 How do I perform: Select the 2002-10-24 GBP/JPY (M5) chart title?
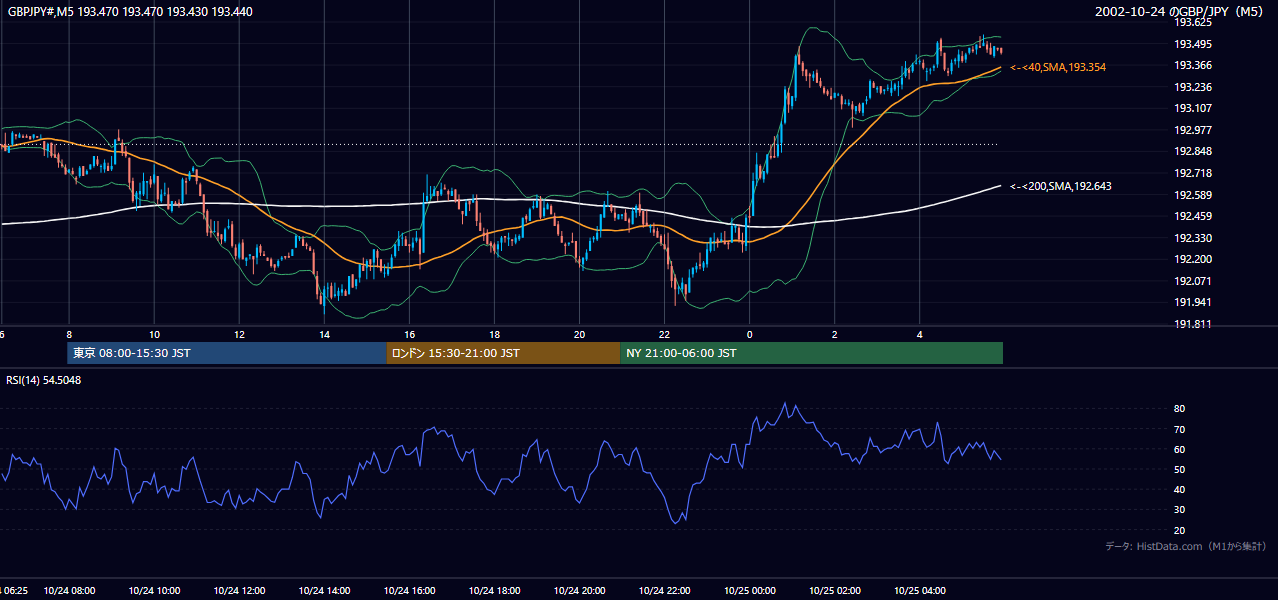pos(1181,11)
